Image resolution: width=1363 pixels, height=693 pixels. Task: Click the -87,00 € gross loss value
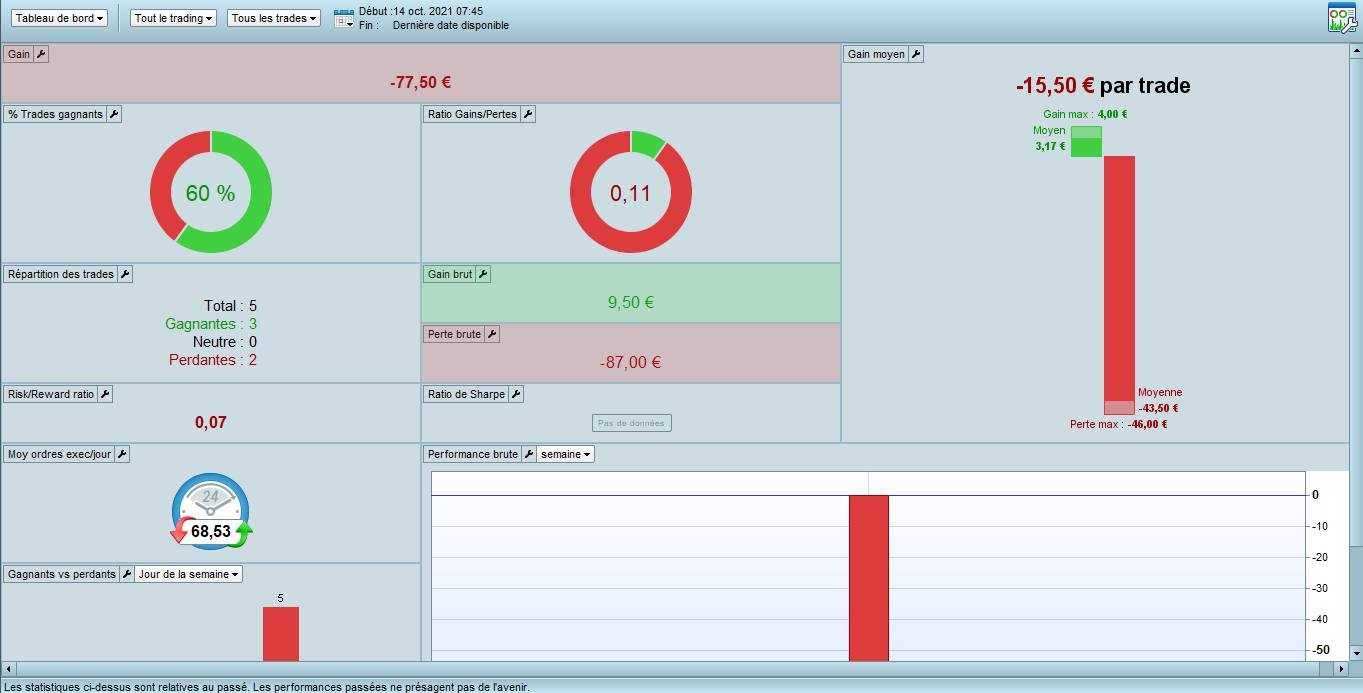click(631, 363)
